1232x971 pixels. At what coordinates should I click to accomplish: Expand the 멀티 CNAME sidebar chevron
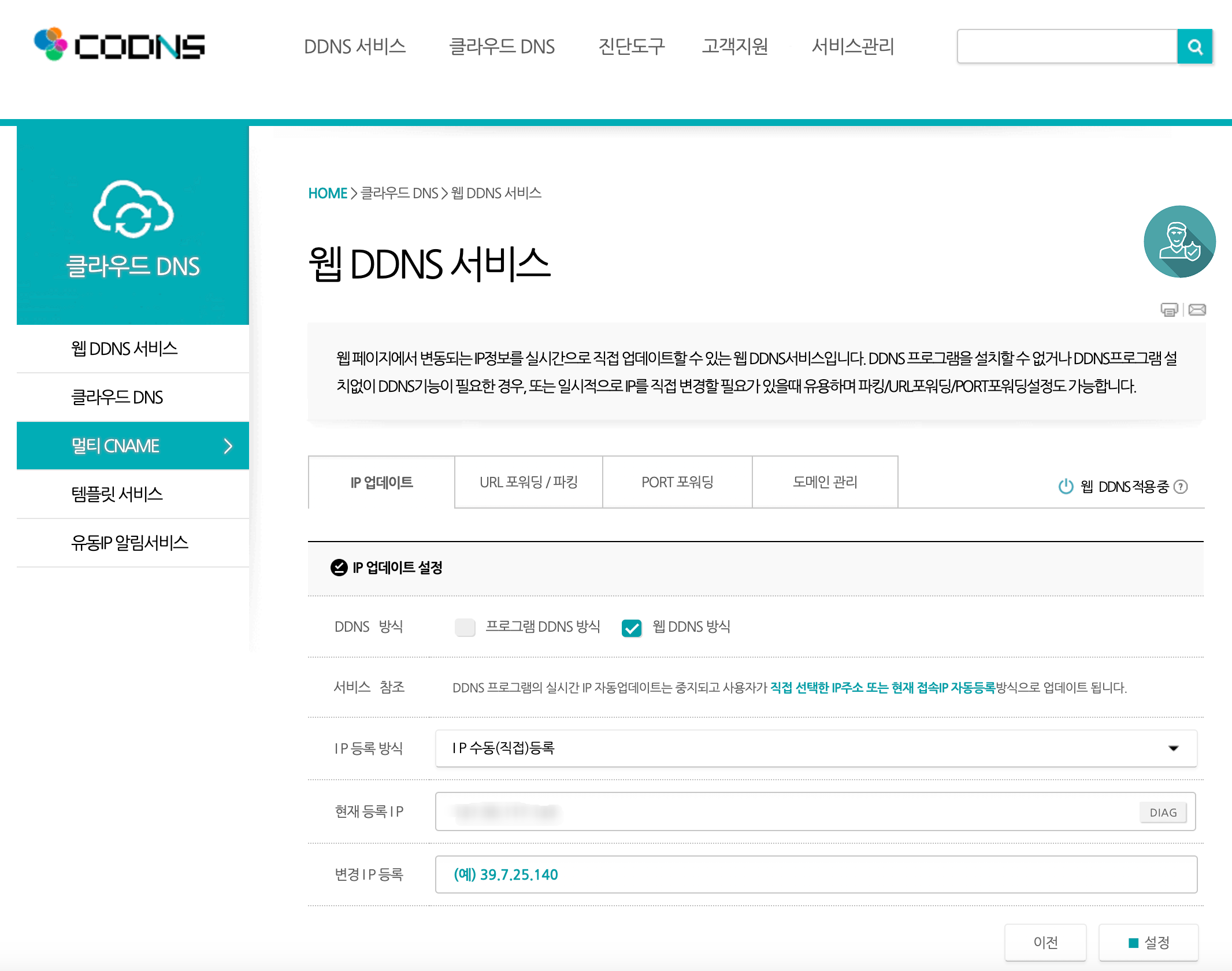pos(228,446)
